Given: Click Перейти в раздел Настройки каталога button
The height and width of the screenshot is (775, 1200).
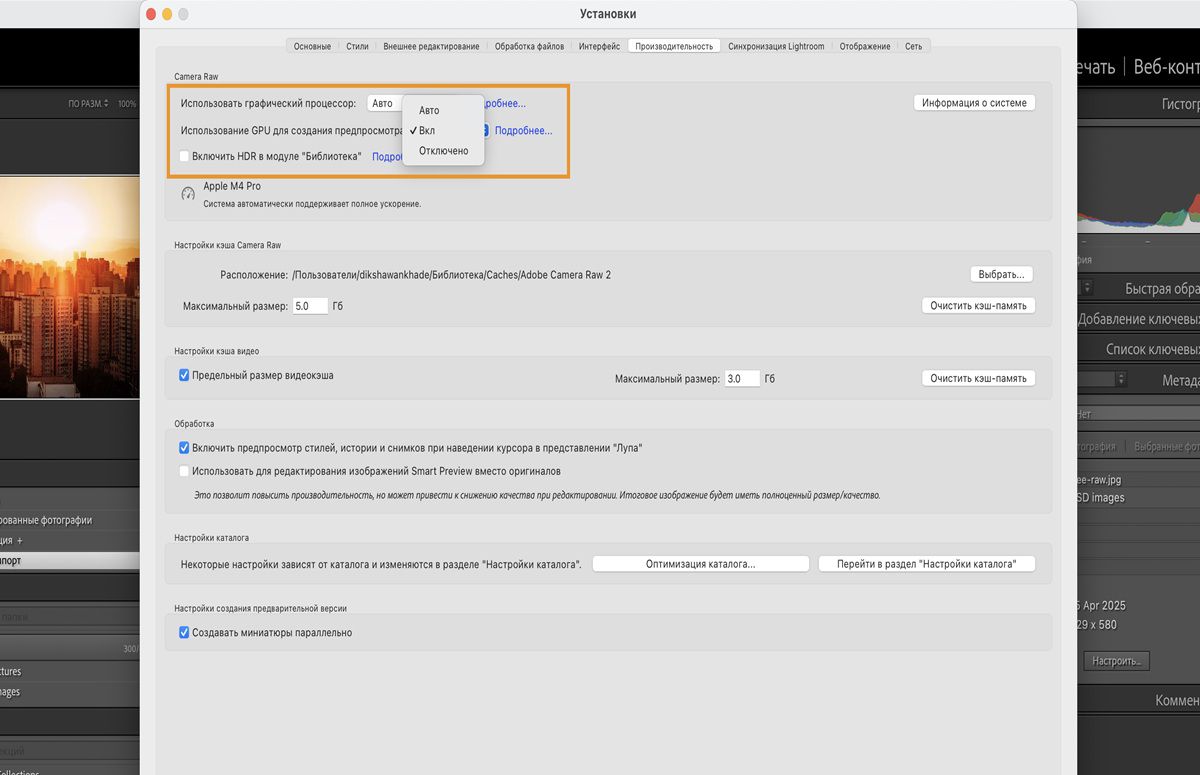Looking at the screenshot, I should click(x=927, y=564).
